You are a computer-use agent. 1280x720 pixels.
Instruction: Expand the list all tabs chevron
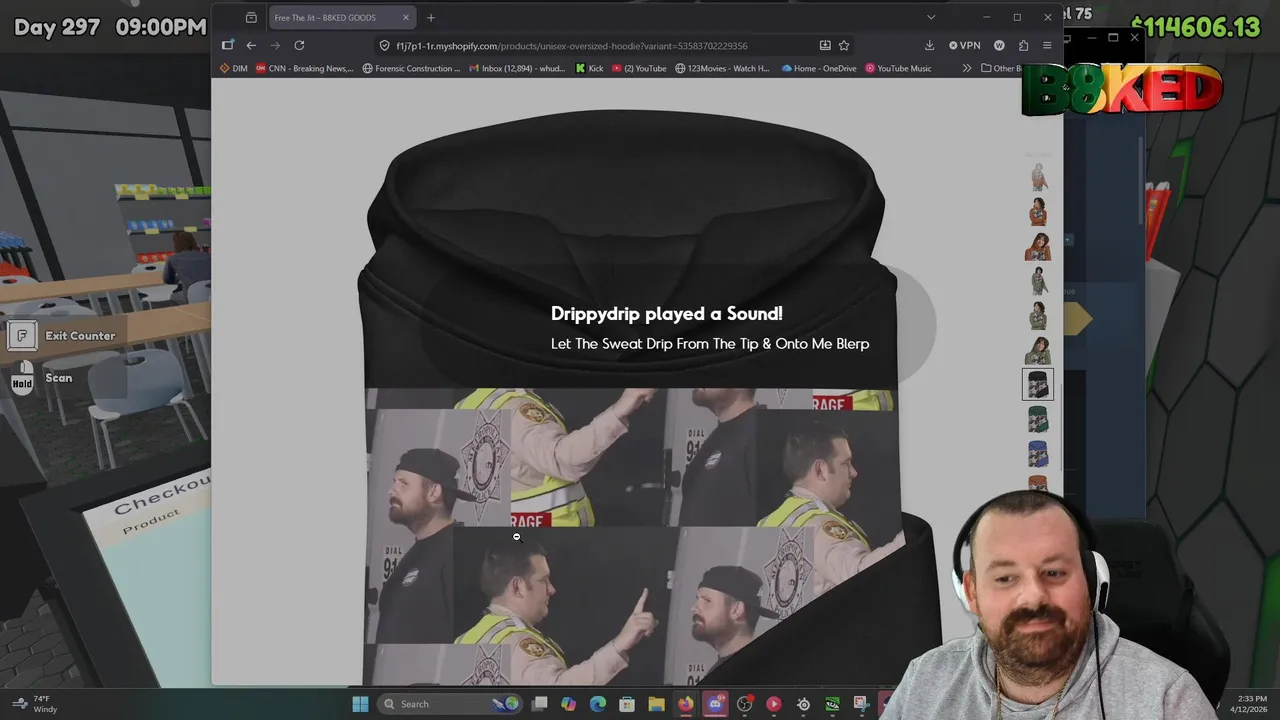pos(931,17)
